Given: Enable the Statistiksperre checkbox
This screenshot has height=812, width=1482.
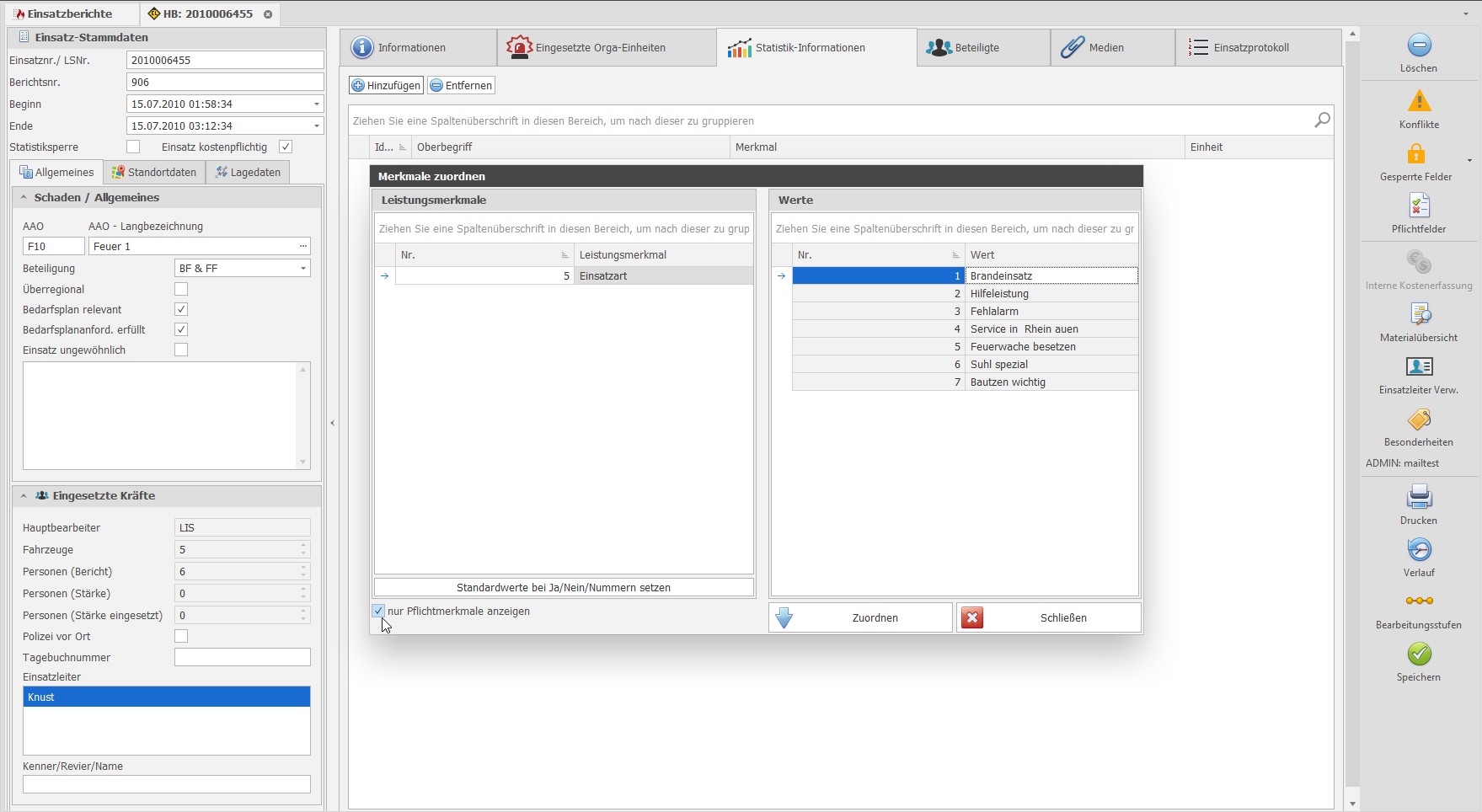Looking at the screenshot, I should tap(133, 147).
